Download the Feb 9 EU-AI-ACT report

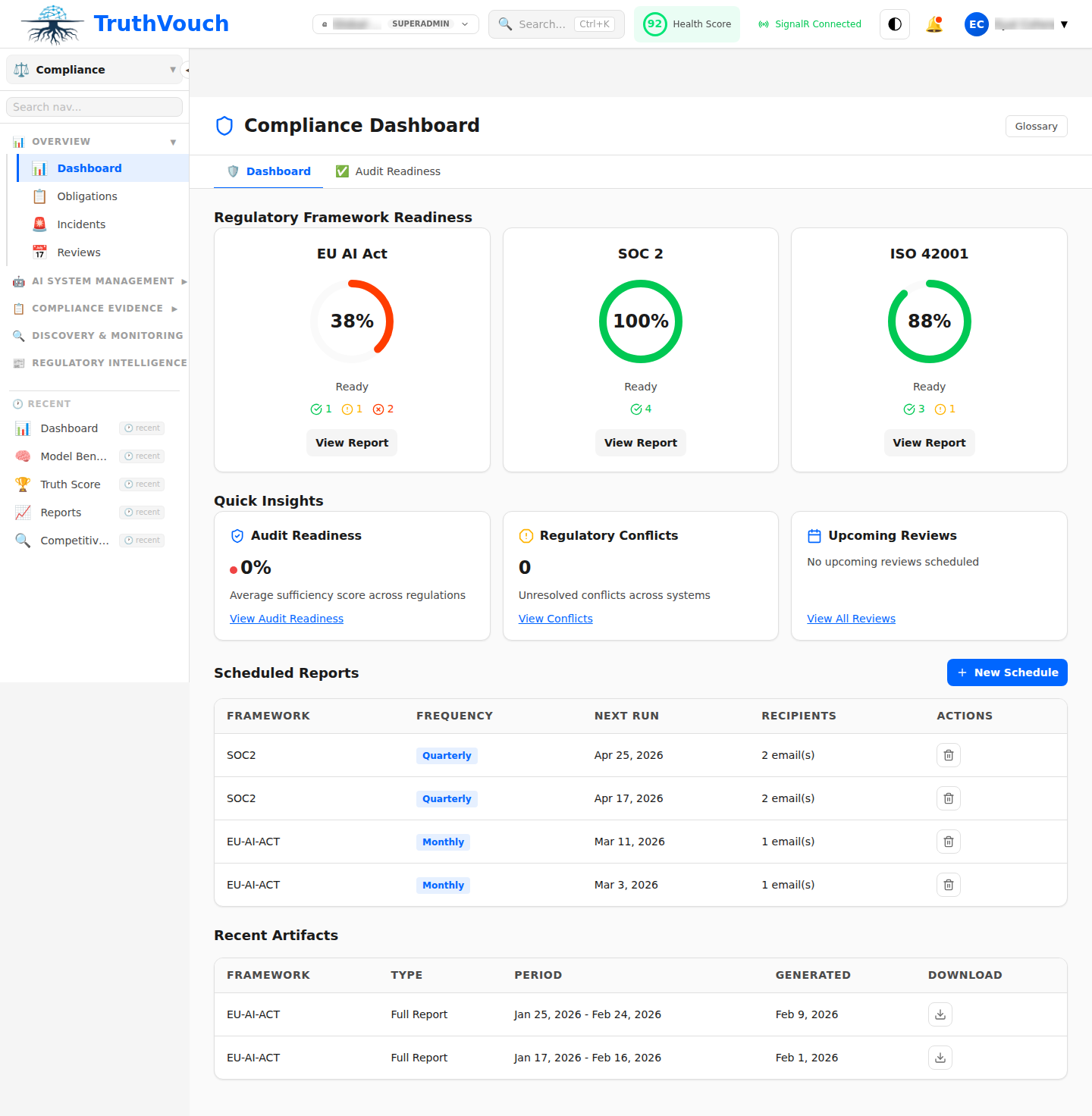click(x=940, y=1014)
